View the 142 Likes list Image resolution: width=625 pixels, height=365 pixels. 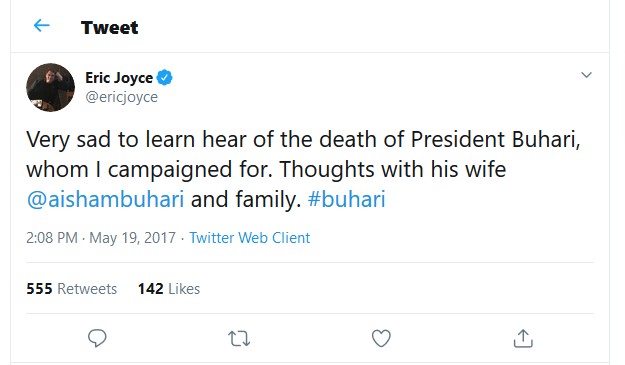coord(169,288)
